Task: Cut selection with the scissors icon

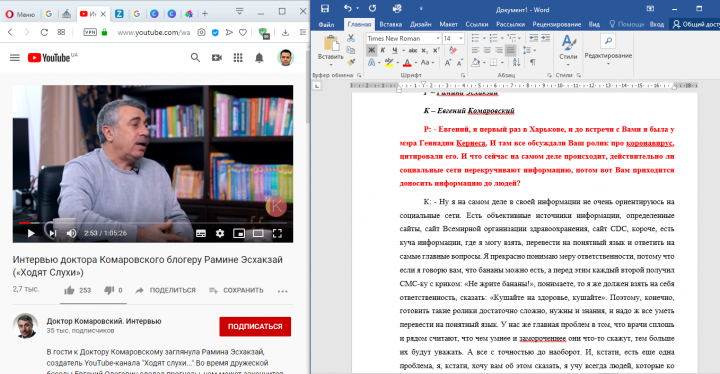Action: pos(351,38)
